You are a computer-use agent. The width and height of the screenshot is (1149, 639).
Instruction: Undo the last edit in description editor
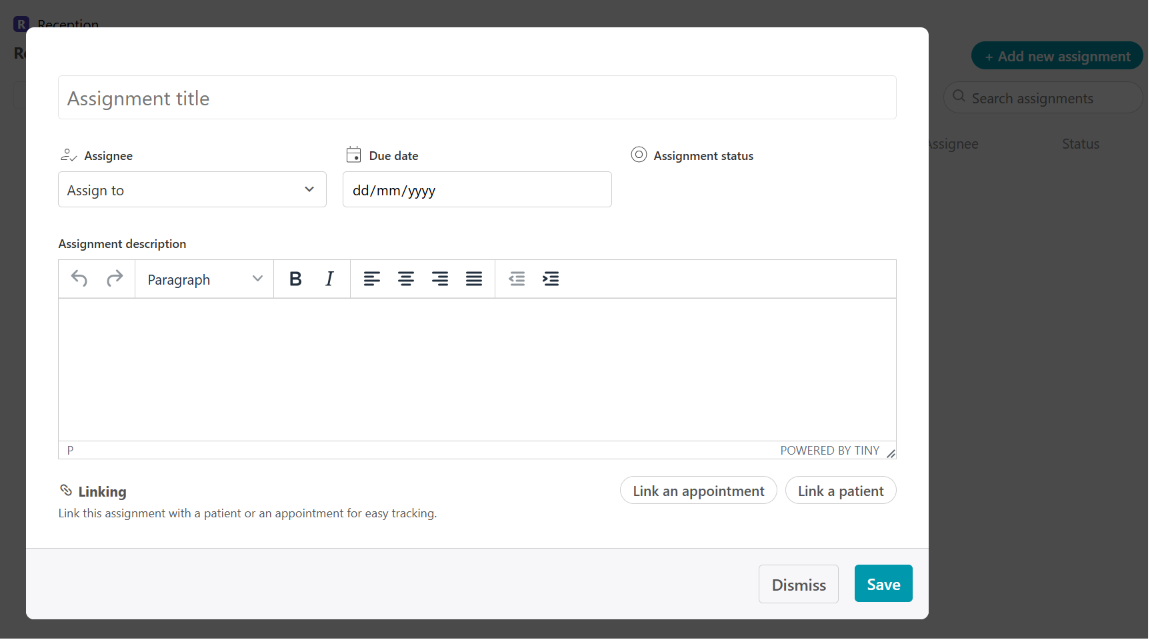pos(79,278)
